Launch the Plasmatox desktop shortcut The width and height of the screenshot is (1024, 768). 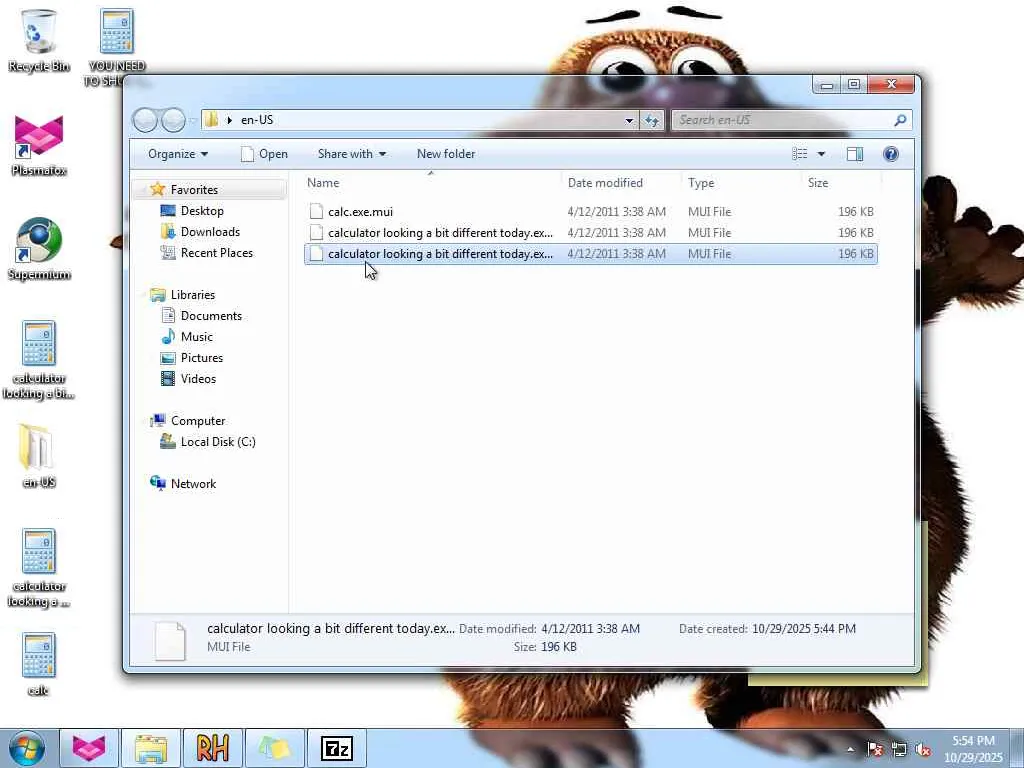point(39,145)
